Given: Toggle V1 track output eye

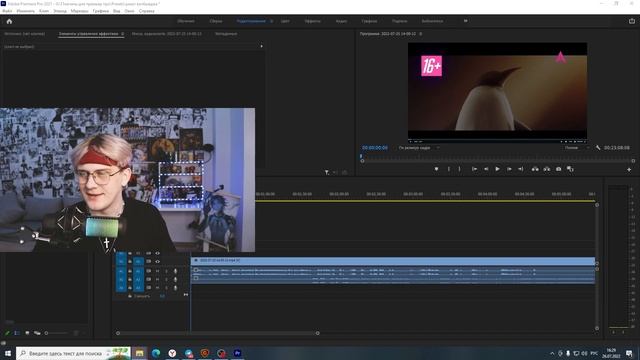Looking at the screenshot, I should (x=157, y=262).
